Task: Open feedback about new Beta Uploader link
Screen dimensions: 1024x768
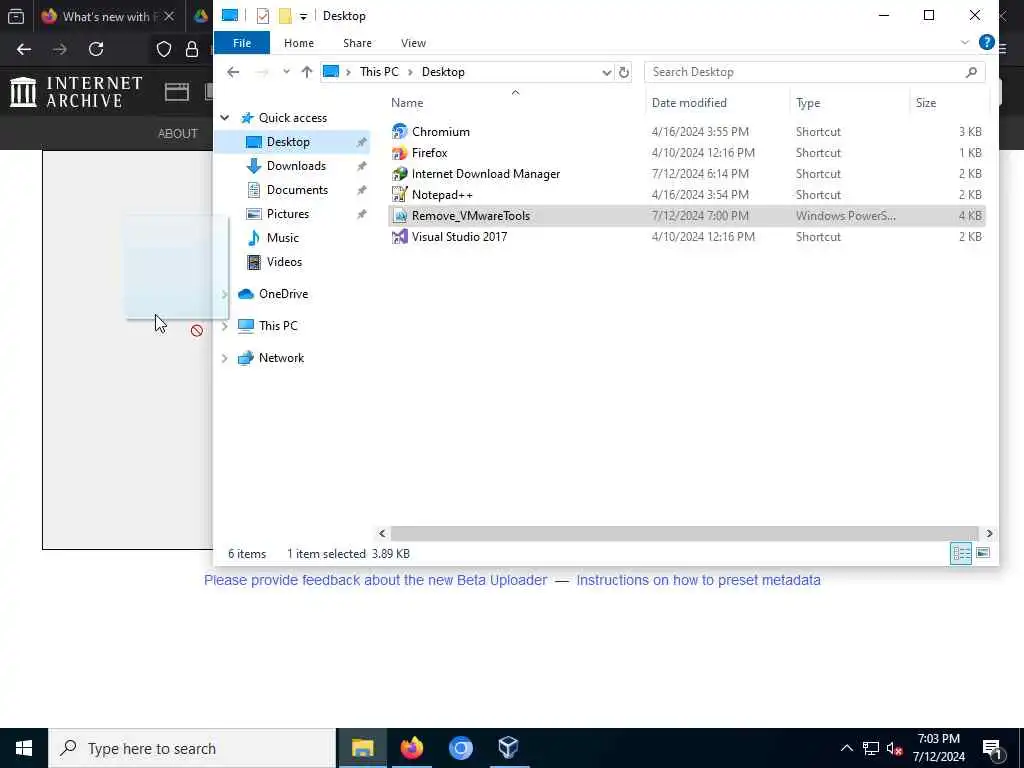Action: pos(376,580)
